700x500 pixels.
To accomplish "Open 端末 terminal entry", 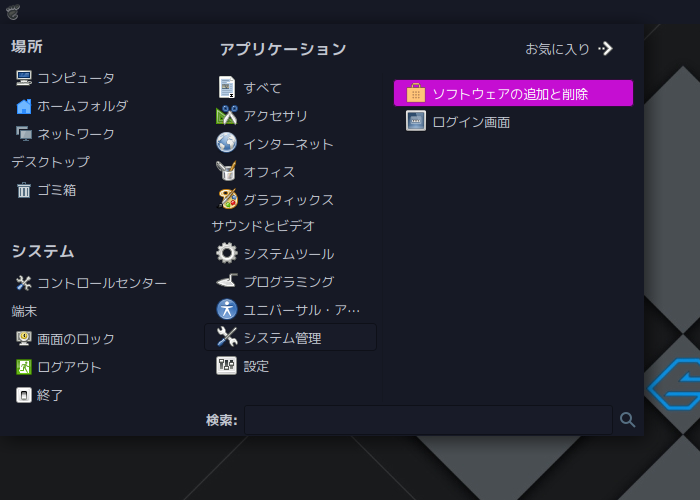I will click(24, 311).
